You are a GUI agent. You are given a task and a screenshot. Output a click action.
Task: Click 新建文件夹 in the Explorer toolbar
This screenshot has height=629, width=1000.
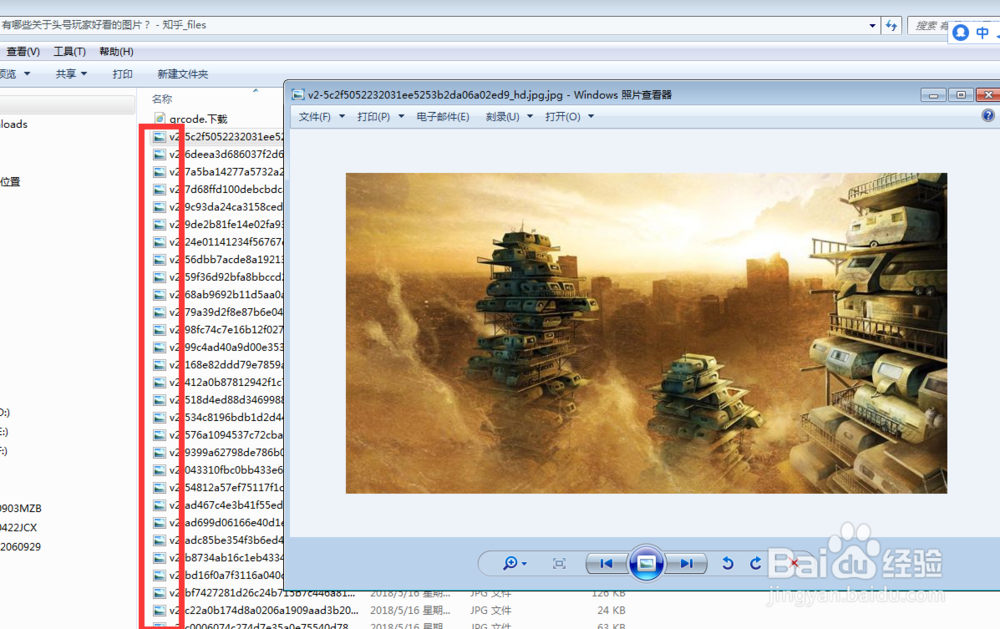click(x=182, y=74)
